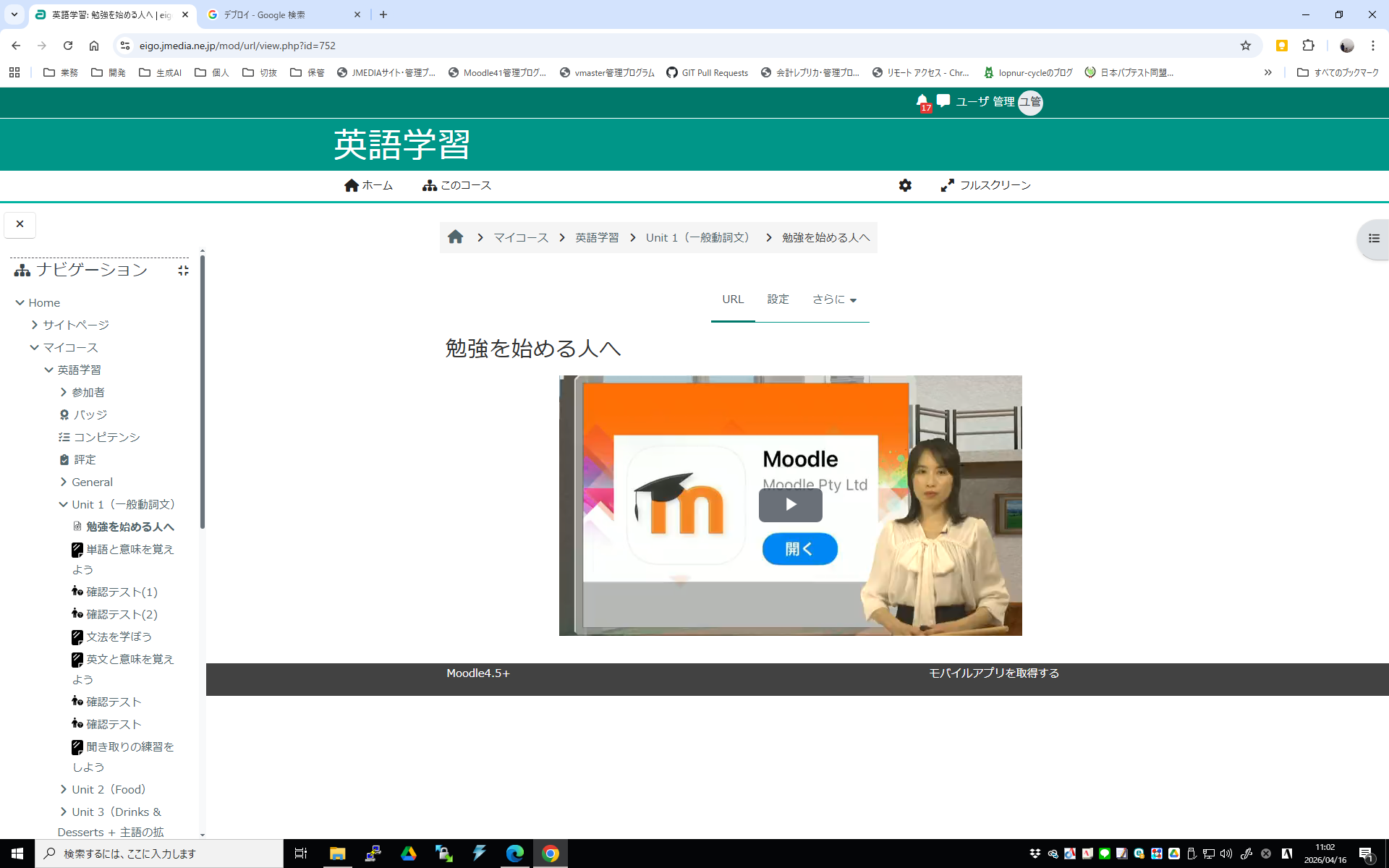Reload the page in Chrome
The width and height of the screenshot is (1389, 868).
68,46
